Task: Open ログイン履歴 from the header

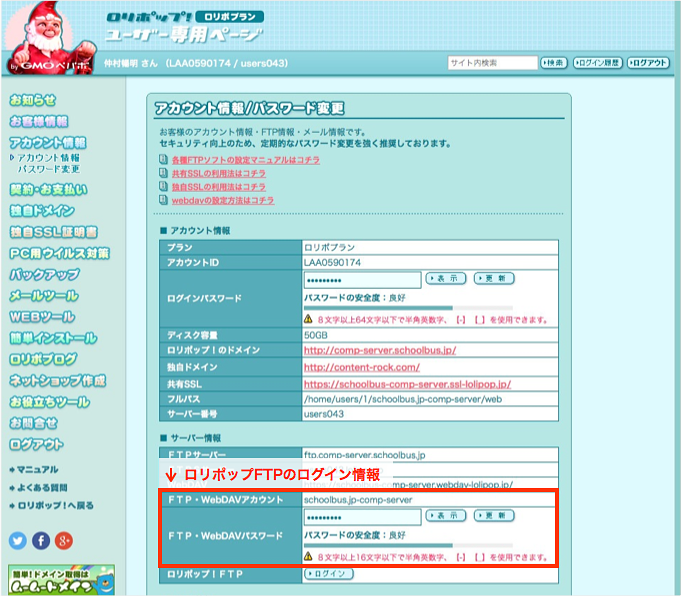Action: point(598,63)
